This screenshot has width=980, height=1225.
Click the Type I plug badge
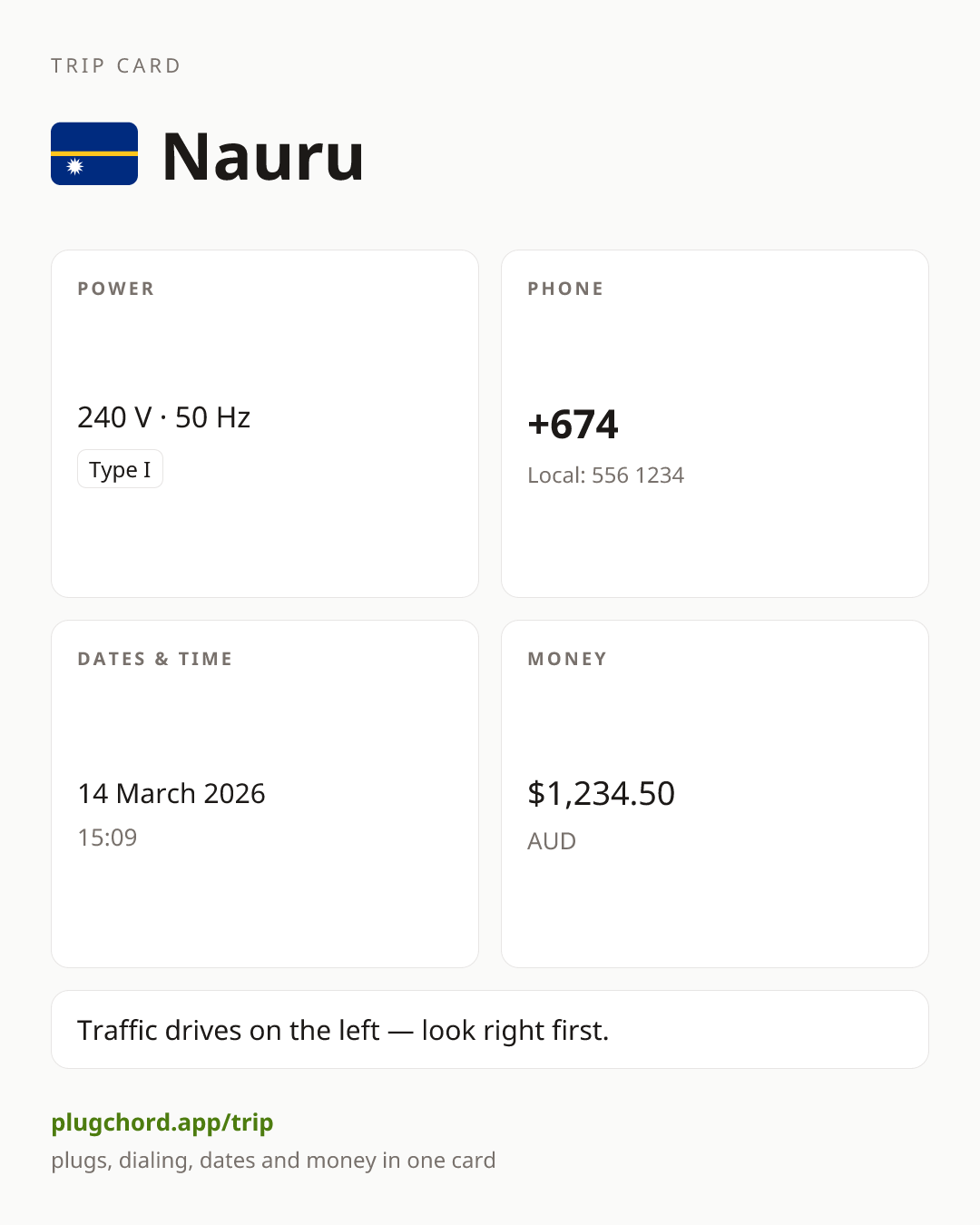click(x=120, y=469)
